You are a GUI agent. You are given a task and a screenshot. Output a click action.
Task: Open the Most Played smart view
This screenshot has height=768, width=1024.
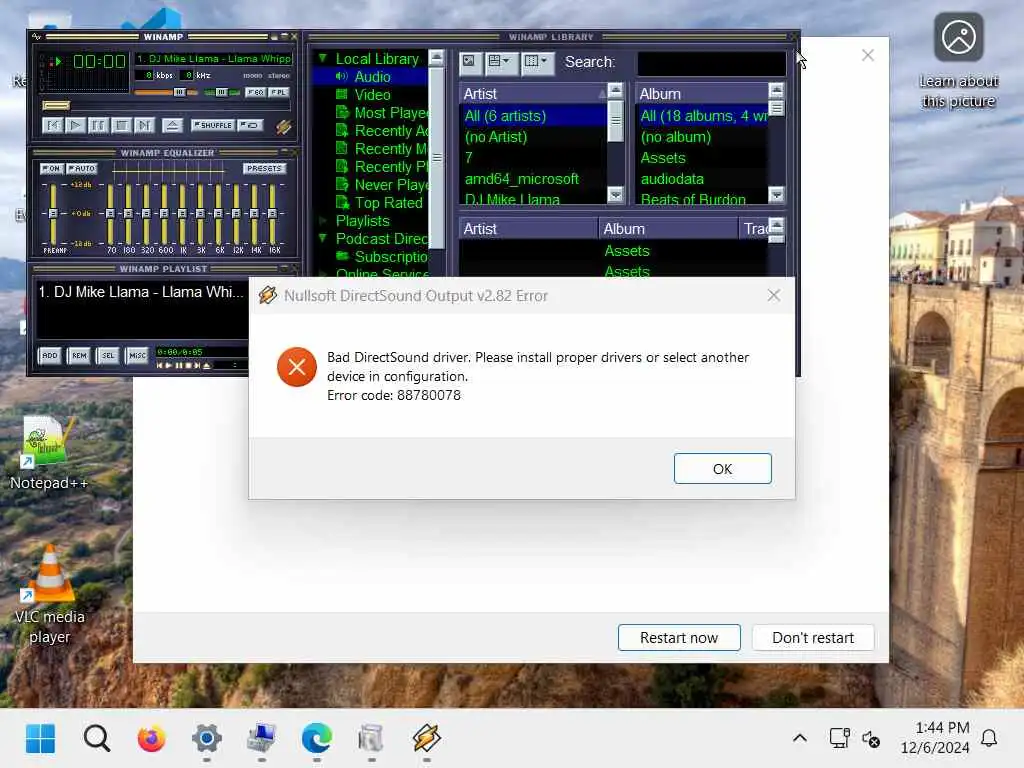[391, 113]
